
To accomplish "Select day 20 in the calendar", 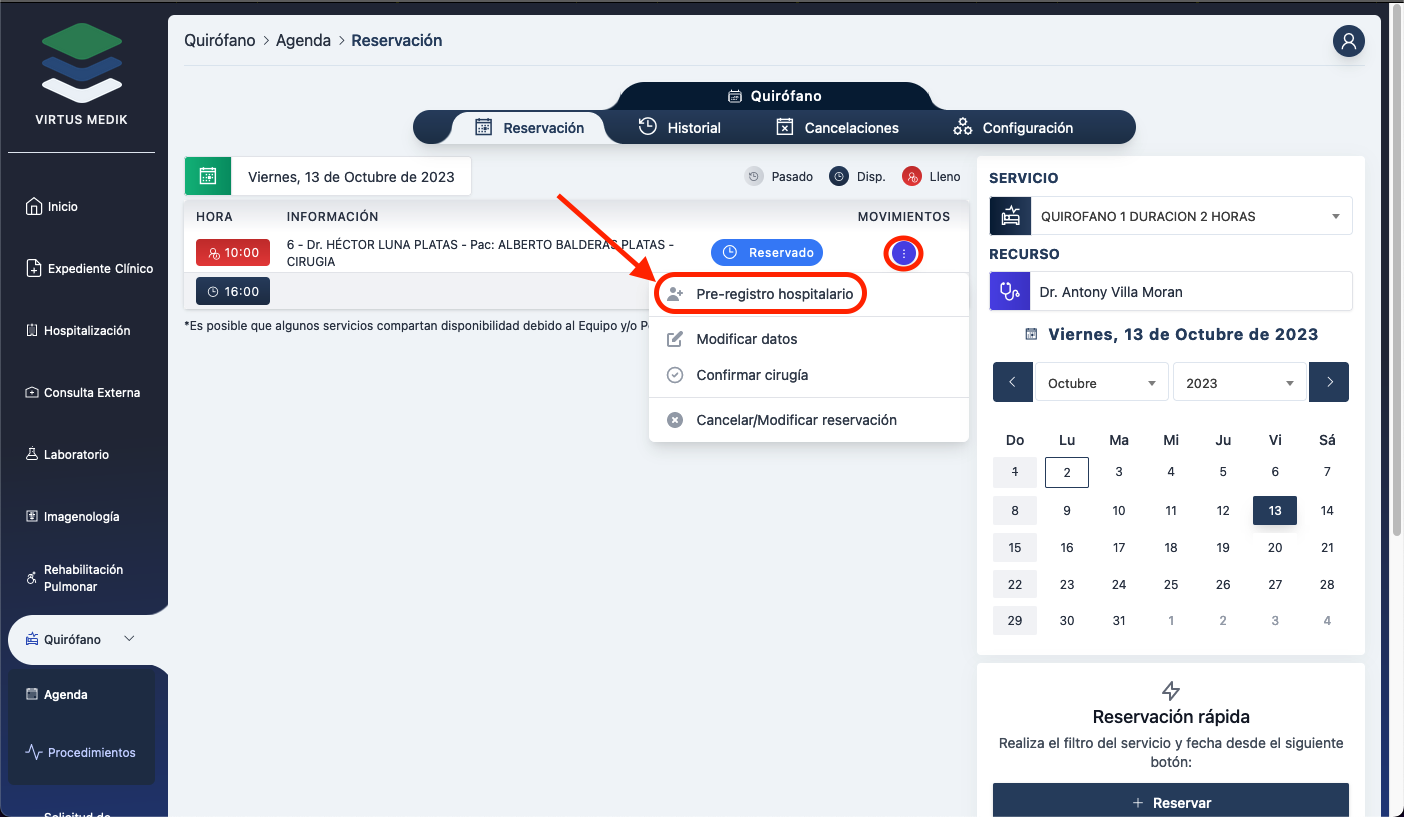I will click(x=1274, y=548).
